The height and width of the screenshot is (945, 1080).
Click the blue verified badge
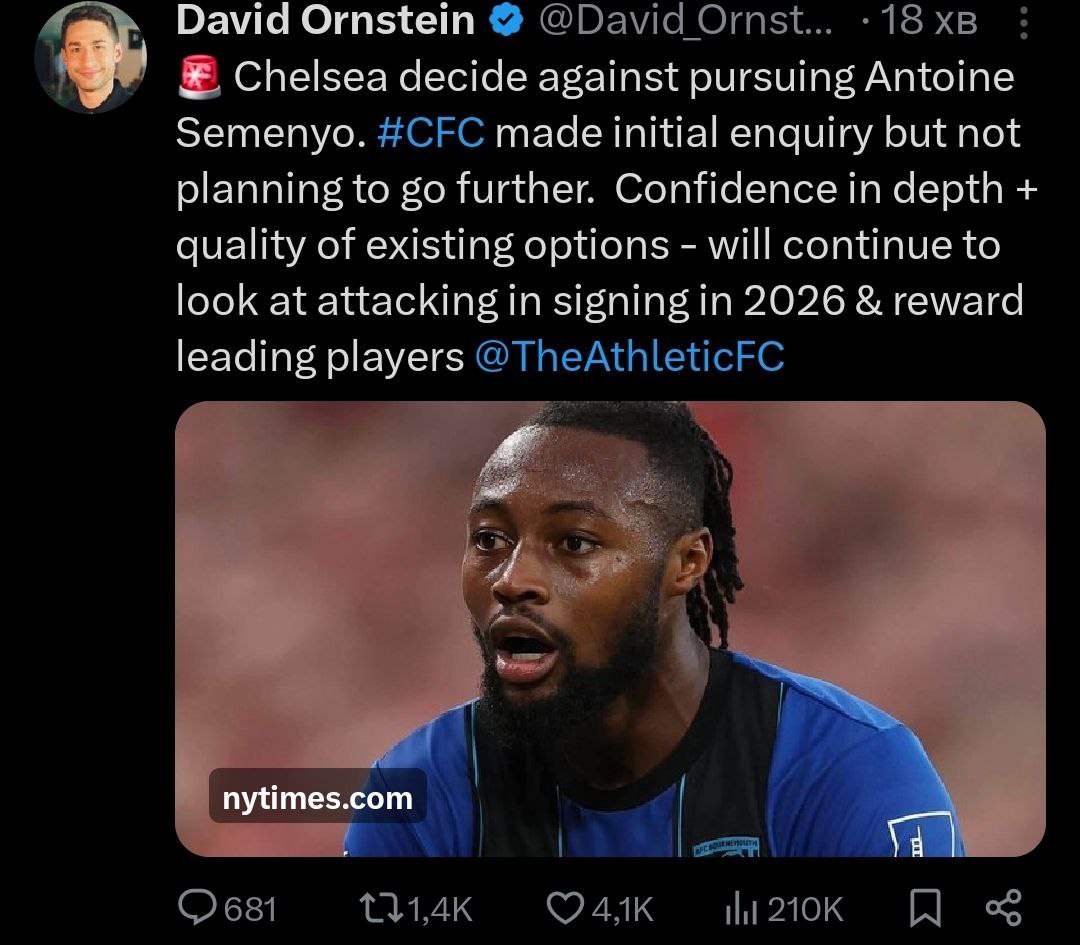pos(506,21)
